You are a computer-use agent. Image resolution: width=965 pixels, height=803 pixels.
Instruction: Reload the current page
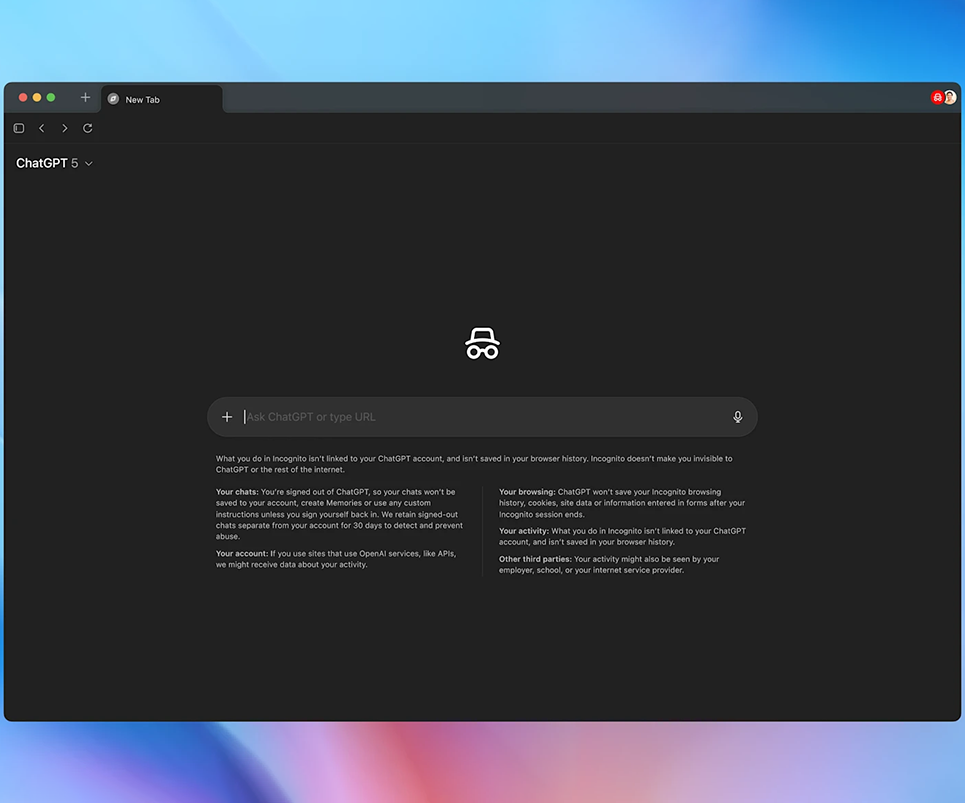click(88, 128)
